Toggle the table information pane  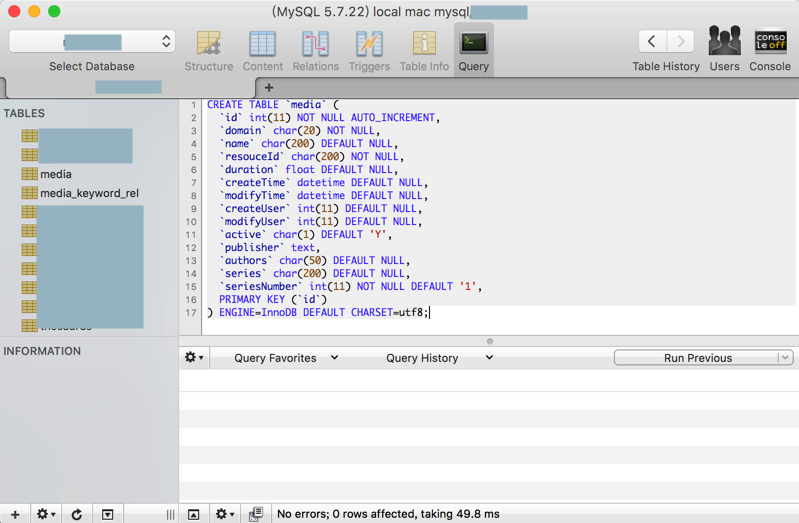[x=108, y=514]
